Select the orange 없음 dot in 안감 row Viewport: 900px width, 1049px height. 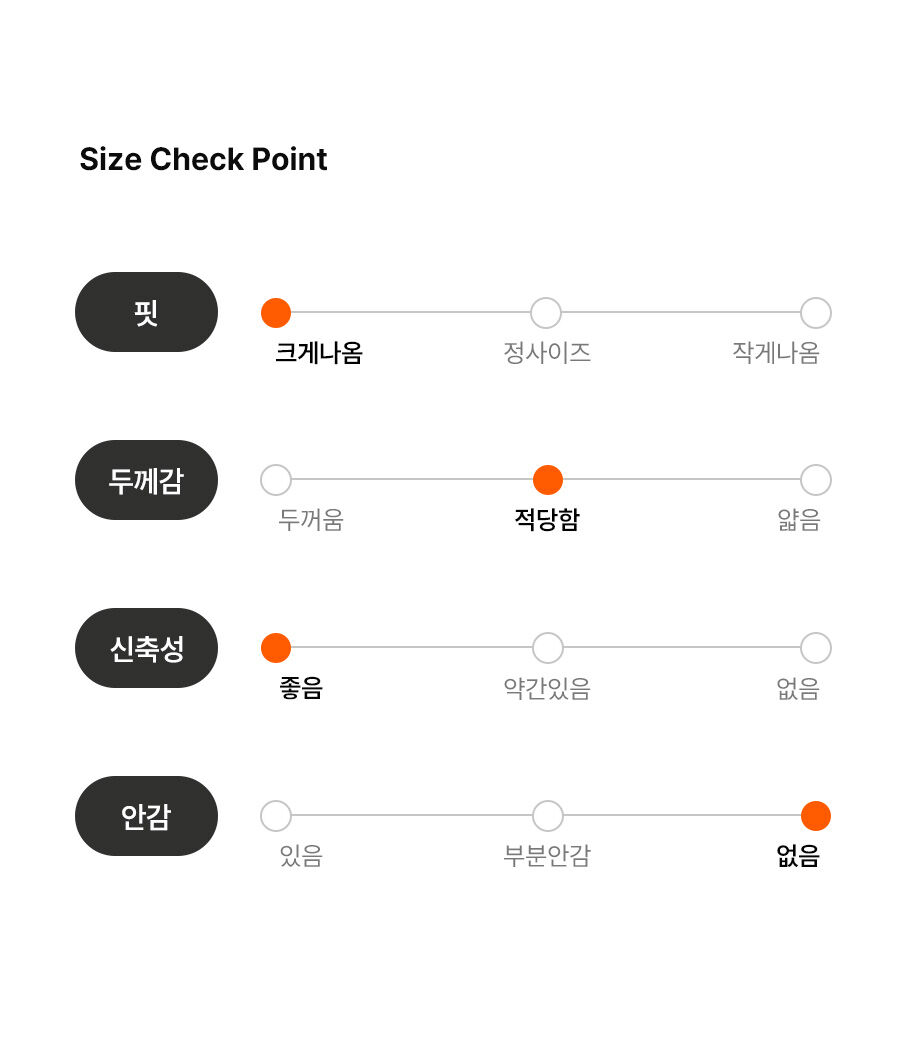(816, 816)
